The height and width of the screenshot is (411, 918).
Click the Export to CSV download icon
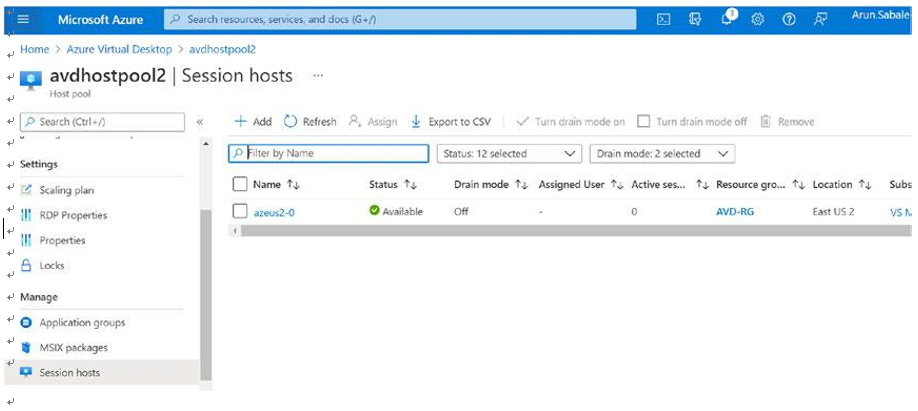click(x=416, y=121)
